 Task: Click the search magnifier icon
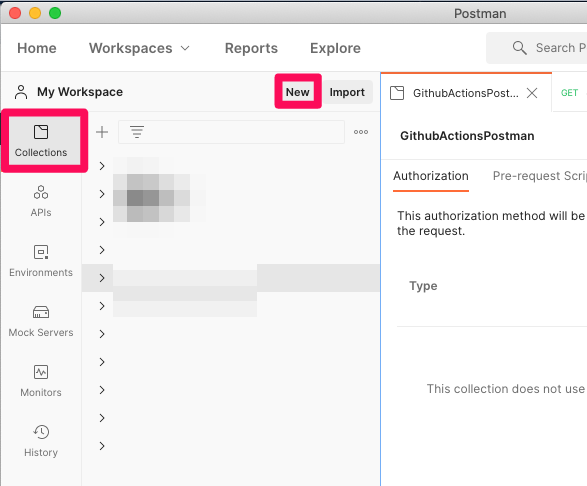(x=520, y=48)
